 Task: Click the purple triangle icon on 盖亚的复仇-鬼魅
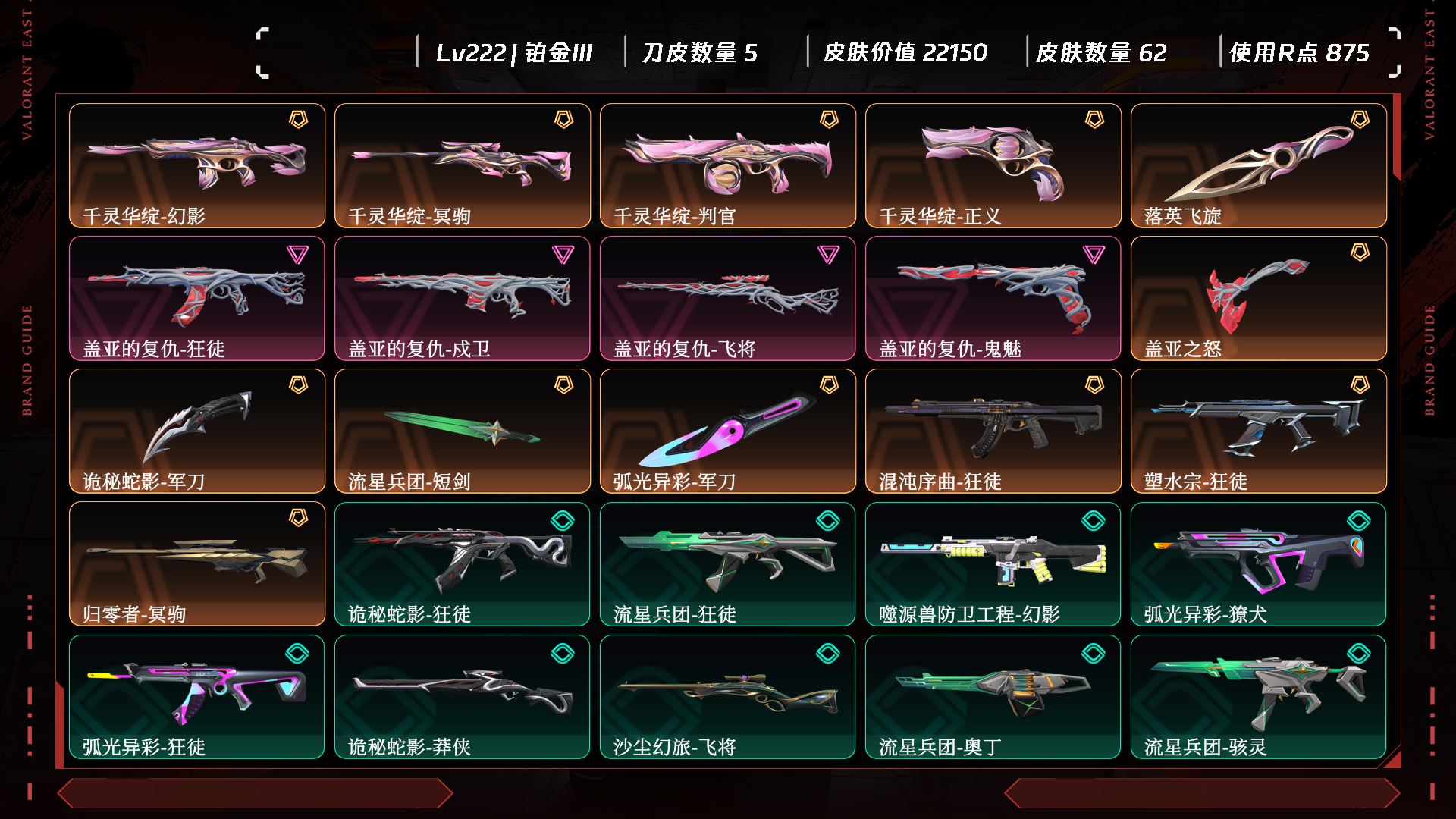(1094, 254)
